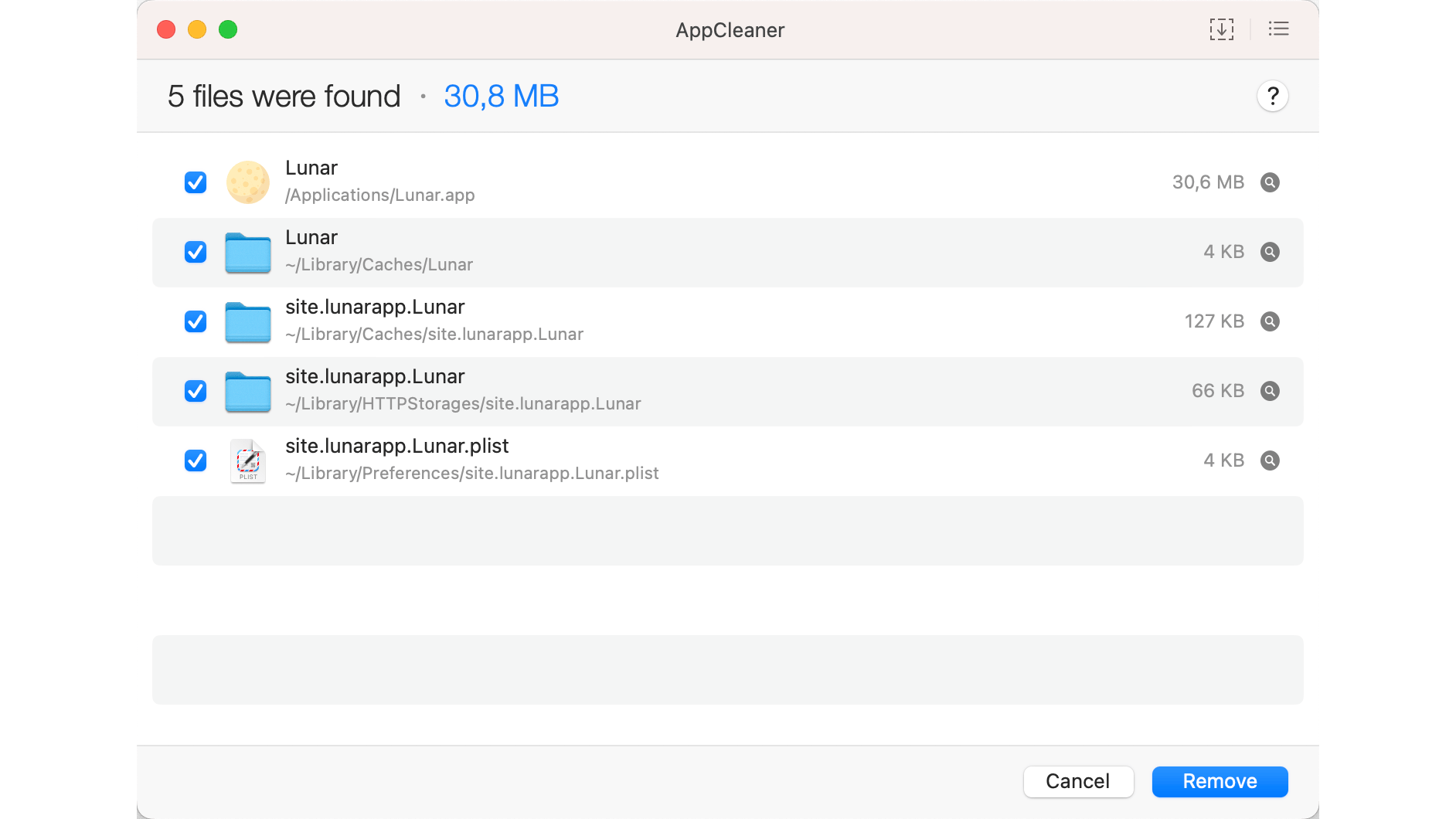Switch to the apps list view icon
Viewport: 1456px width, 819px height.
point(1279,29)
